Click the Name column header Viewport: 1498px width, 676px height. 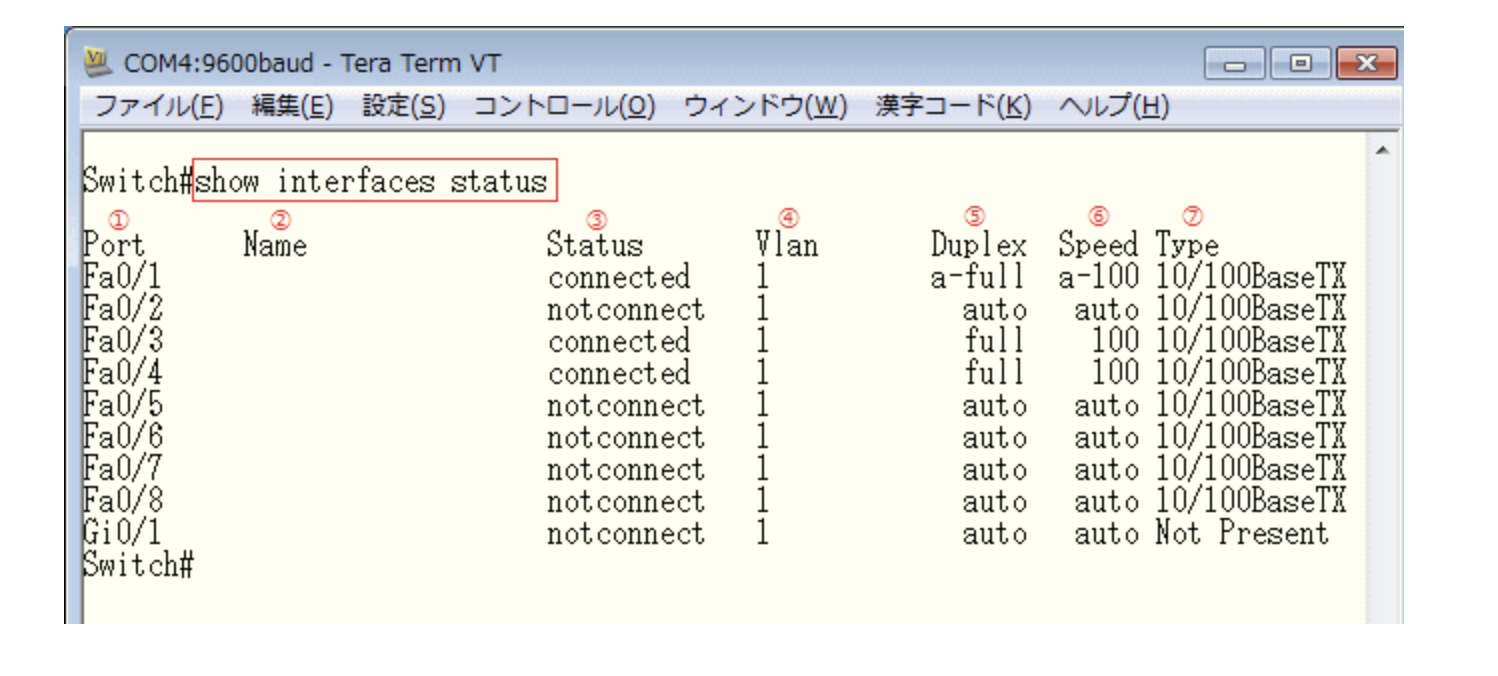click(275, 245)
